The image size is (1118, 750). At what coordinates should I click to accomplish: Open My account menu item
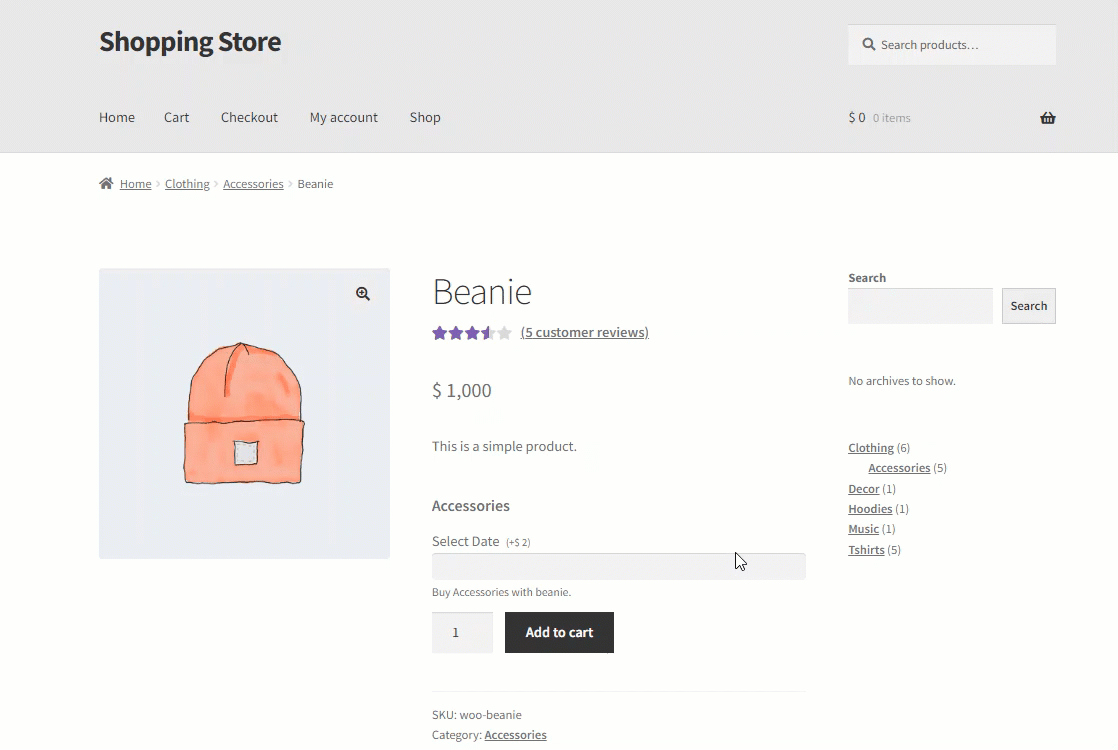click(x=344, y=118)
